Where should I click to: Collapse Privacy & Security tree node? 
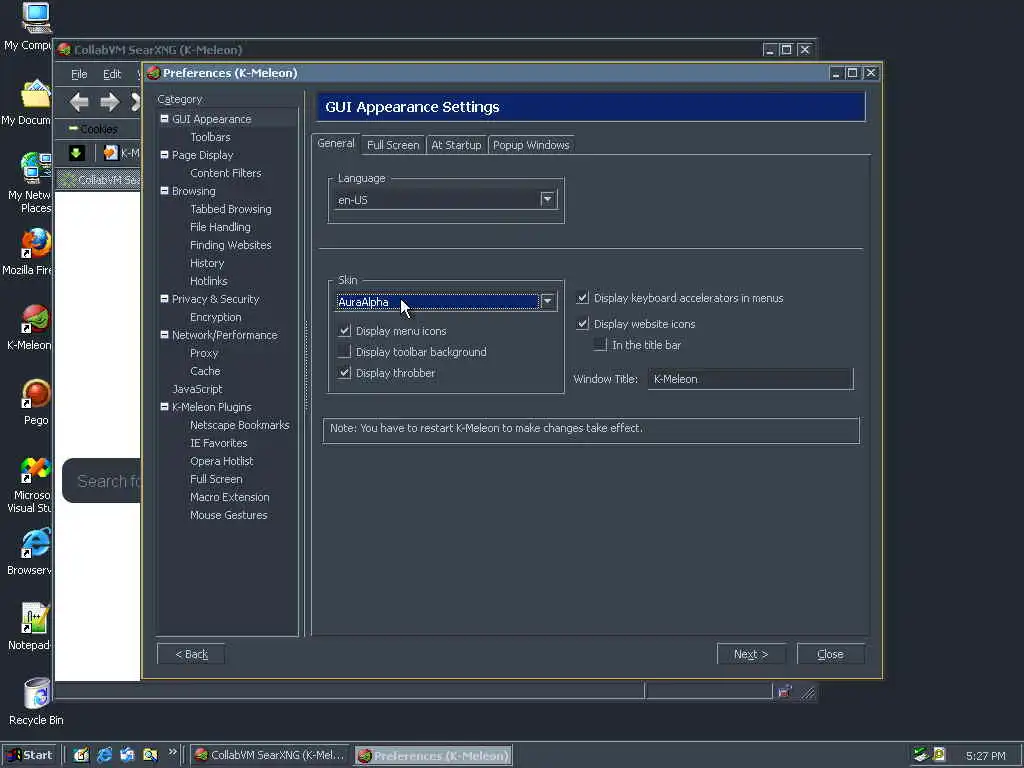click(165, 298)
